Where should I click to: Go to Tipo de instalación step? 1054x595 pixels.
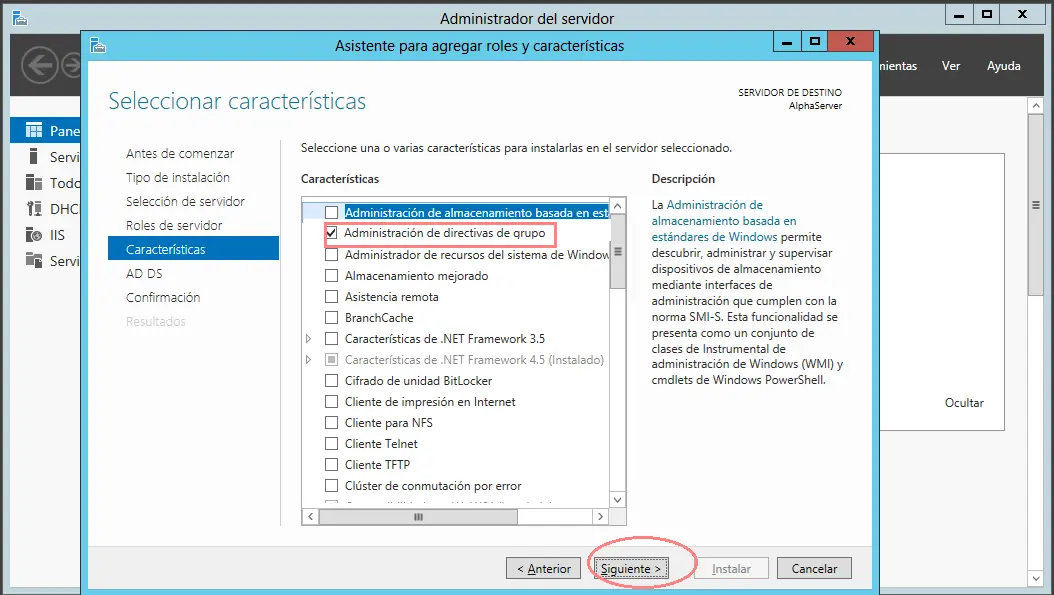177,177
